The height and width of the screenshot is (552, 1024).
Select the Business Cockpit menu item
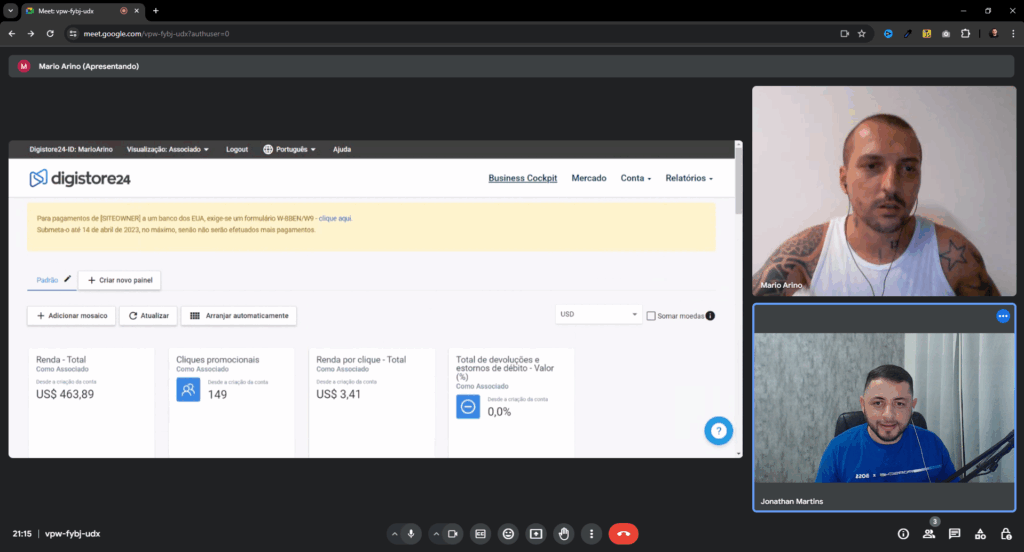tap(522, 178)
